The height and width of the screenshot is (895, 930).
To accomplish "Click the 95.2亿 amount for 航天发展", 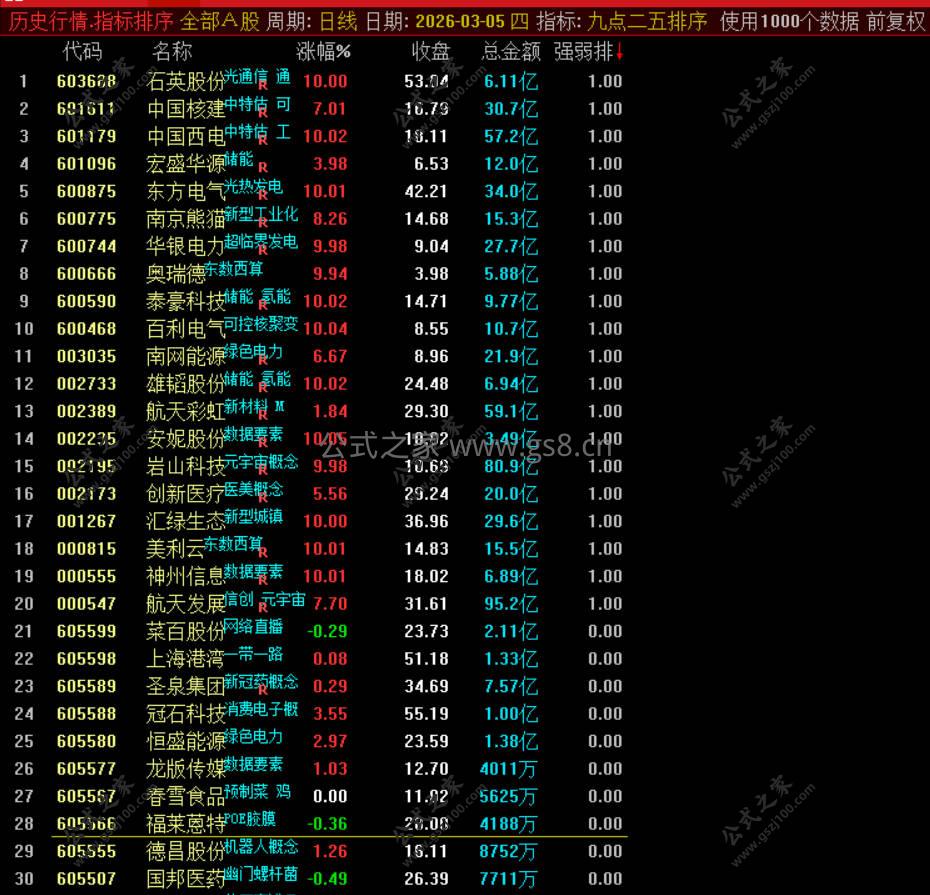I will click(x=511, y=604).
